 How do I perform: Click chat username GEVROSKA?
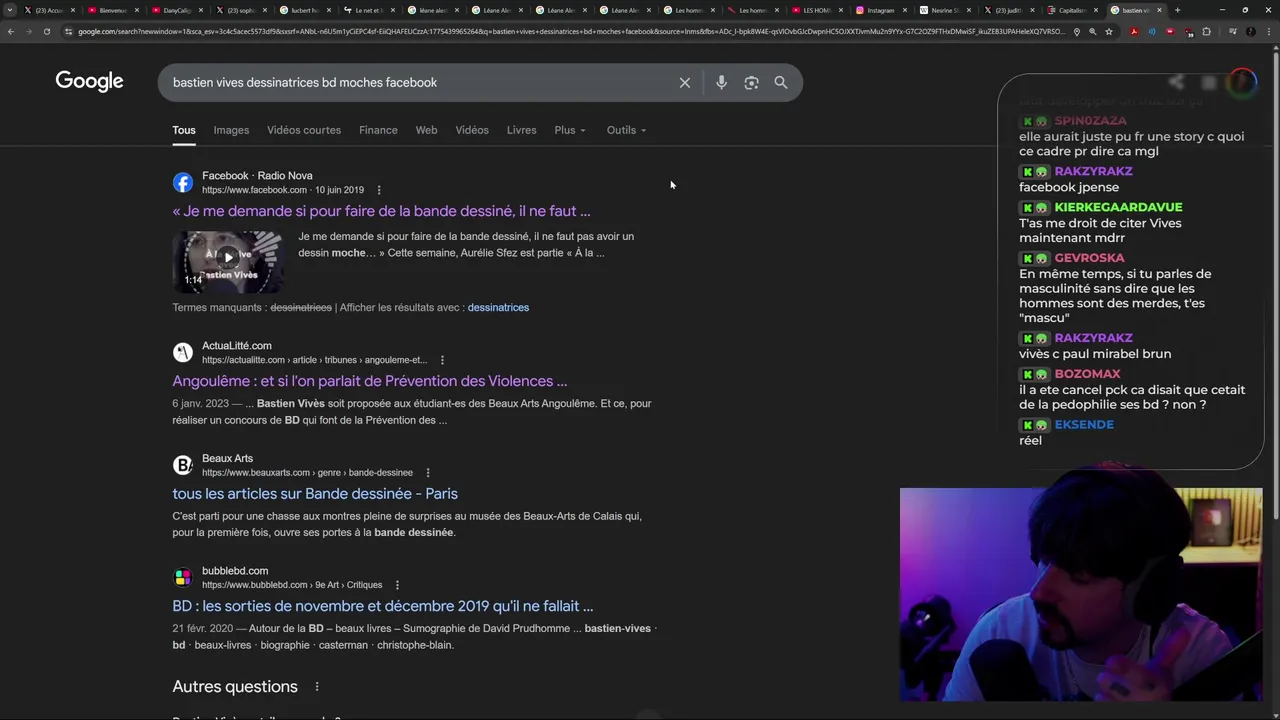point(1089,258)
